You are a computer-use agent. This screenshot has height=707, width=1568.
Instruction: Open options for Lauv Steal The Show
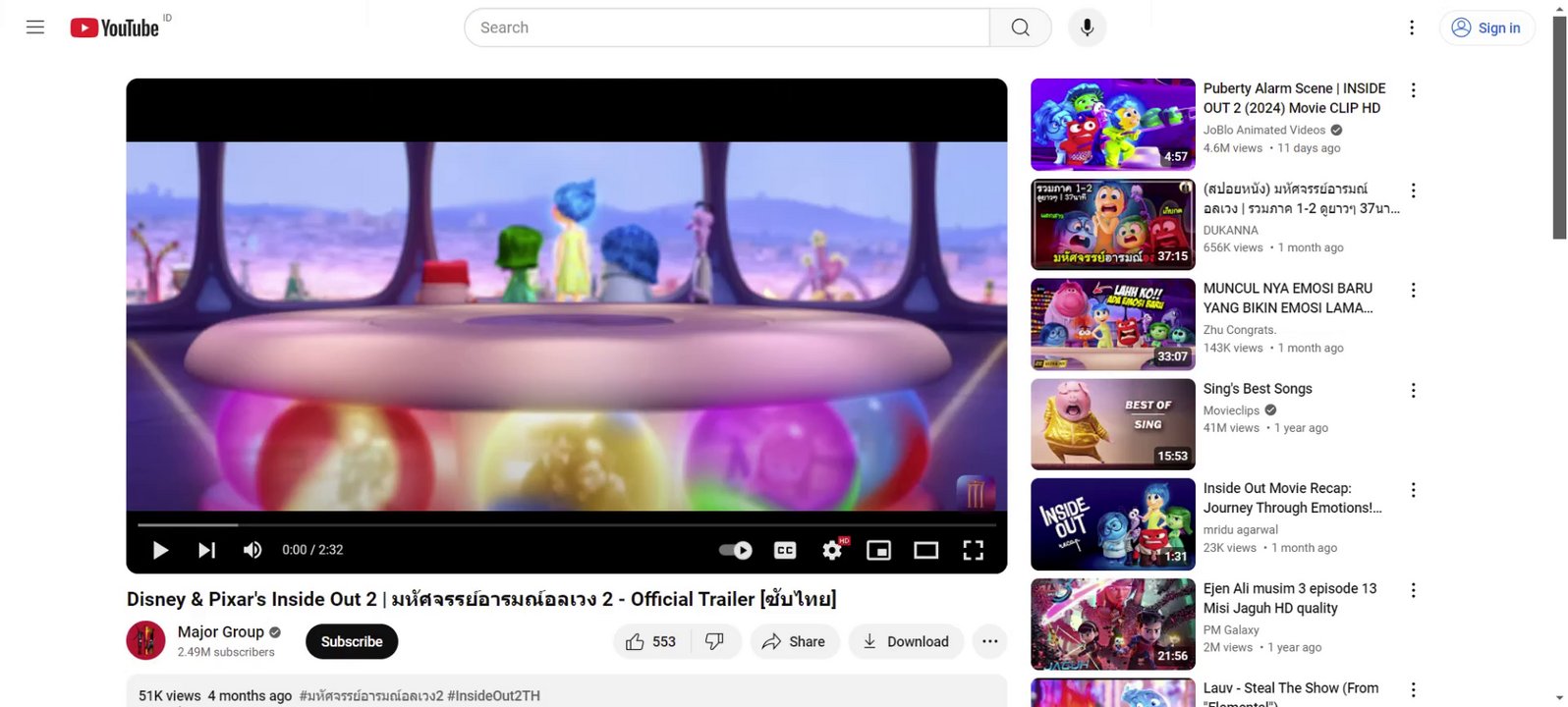(x=1413, y=690)
